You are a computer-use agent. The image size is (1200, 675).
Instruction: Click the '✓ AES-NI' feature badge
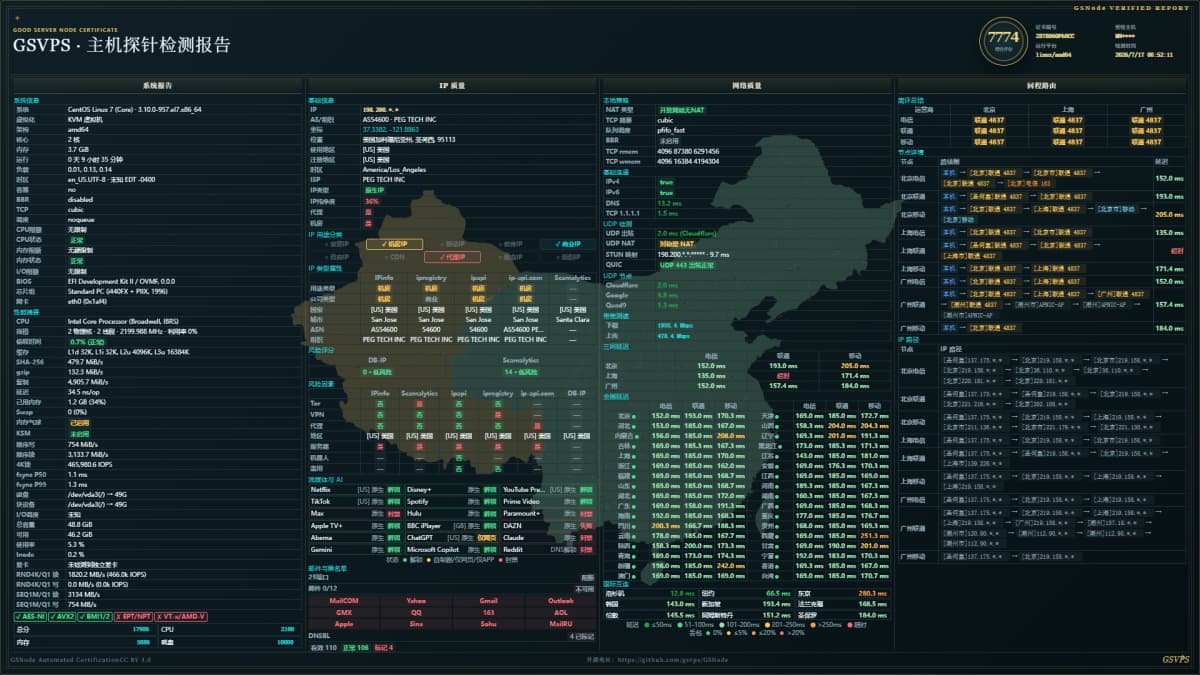pos(31,616)
